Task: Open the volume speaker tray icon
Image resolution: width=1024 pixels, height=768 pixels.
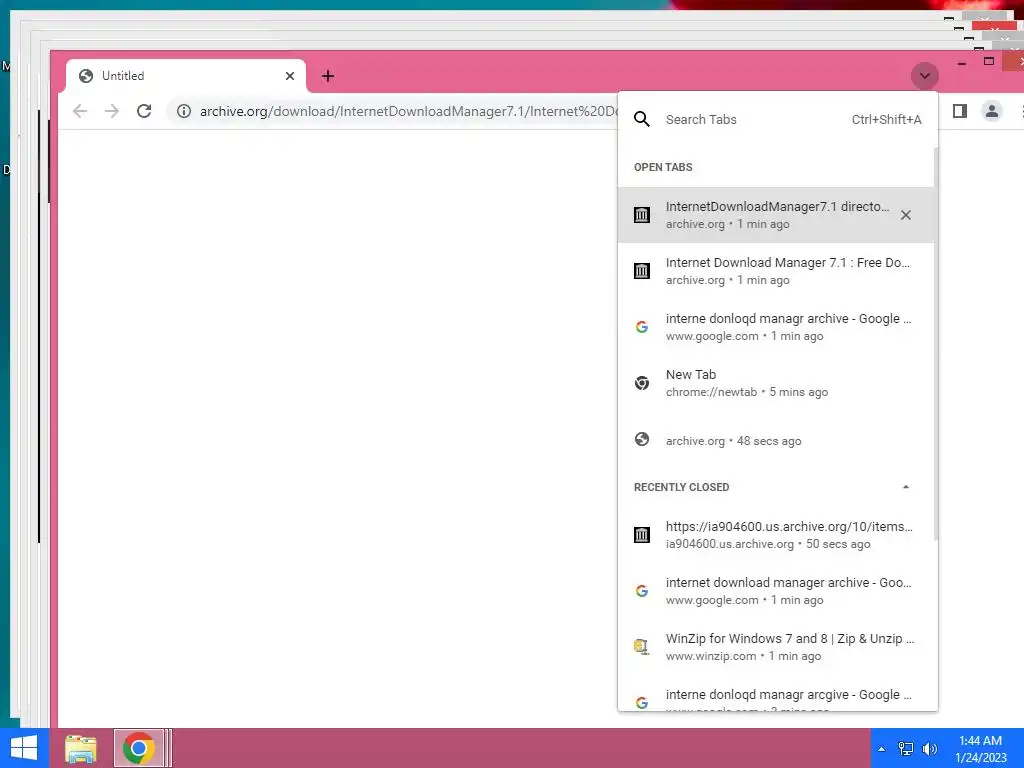Action: click(929, 748)
